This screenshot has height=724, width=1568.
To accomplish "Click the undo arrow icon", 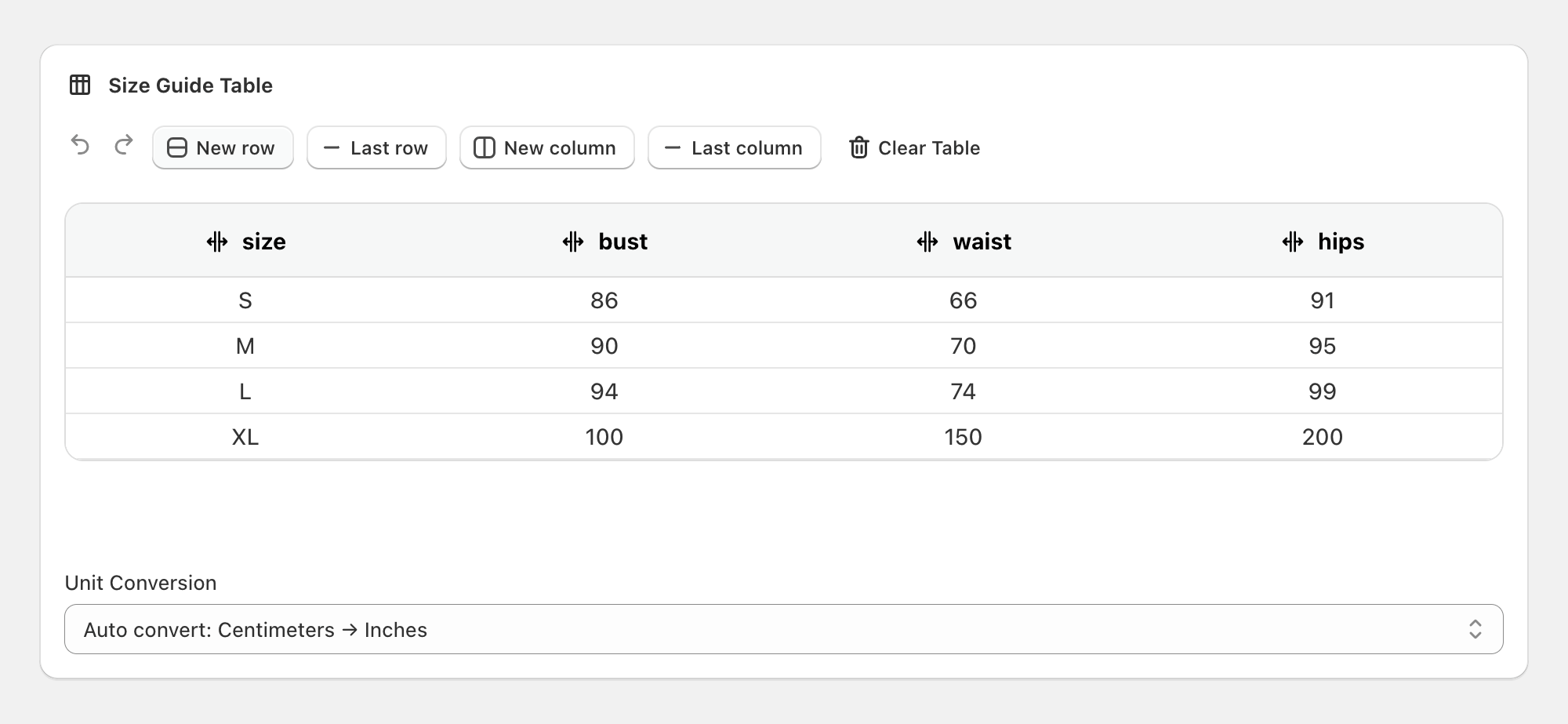I will [82, 146].
